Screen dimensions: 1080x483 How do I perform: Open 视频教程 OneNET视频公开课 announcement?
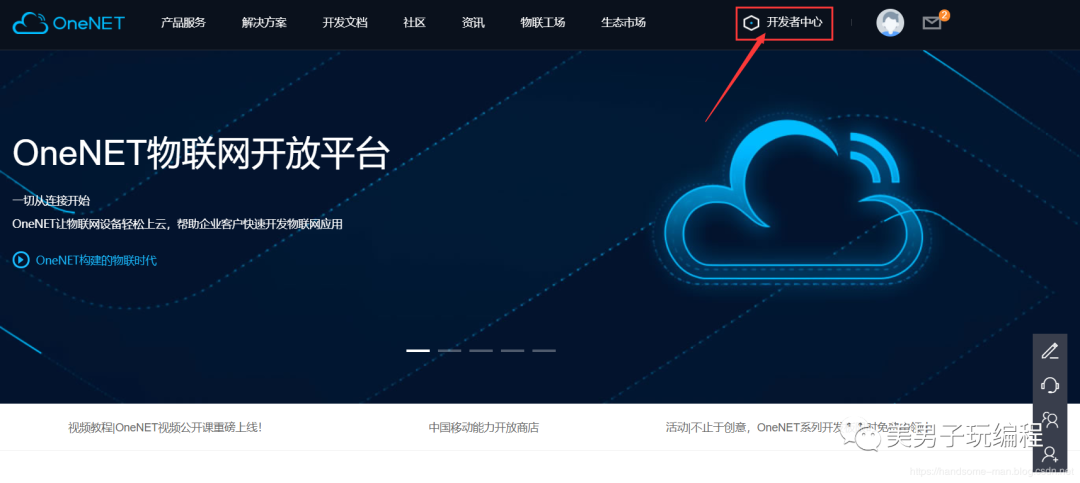pyautogui.click(x=165, y=427)
